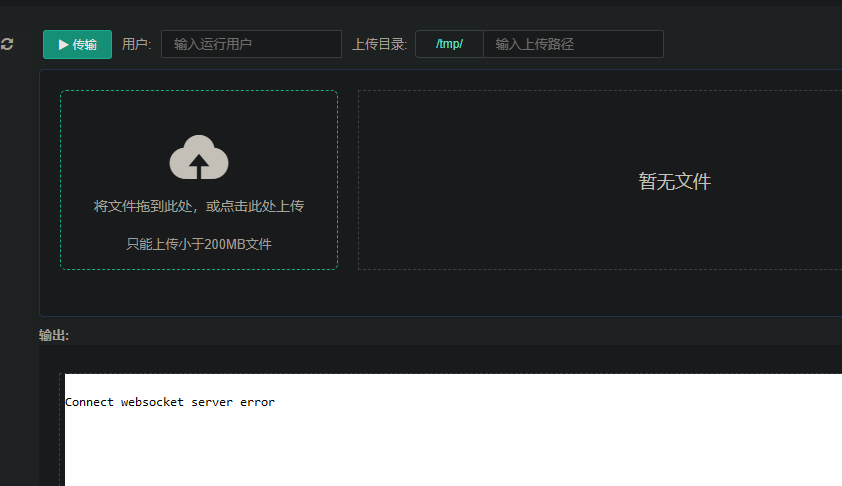Click the 用户: label
The image size is (842, 486).
[136, 44]
